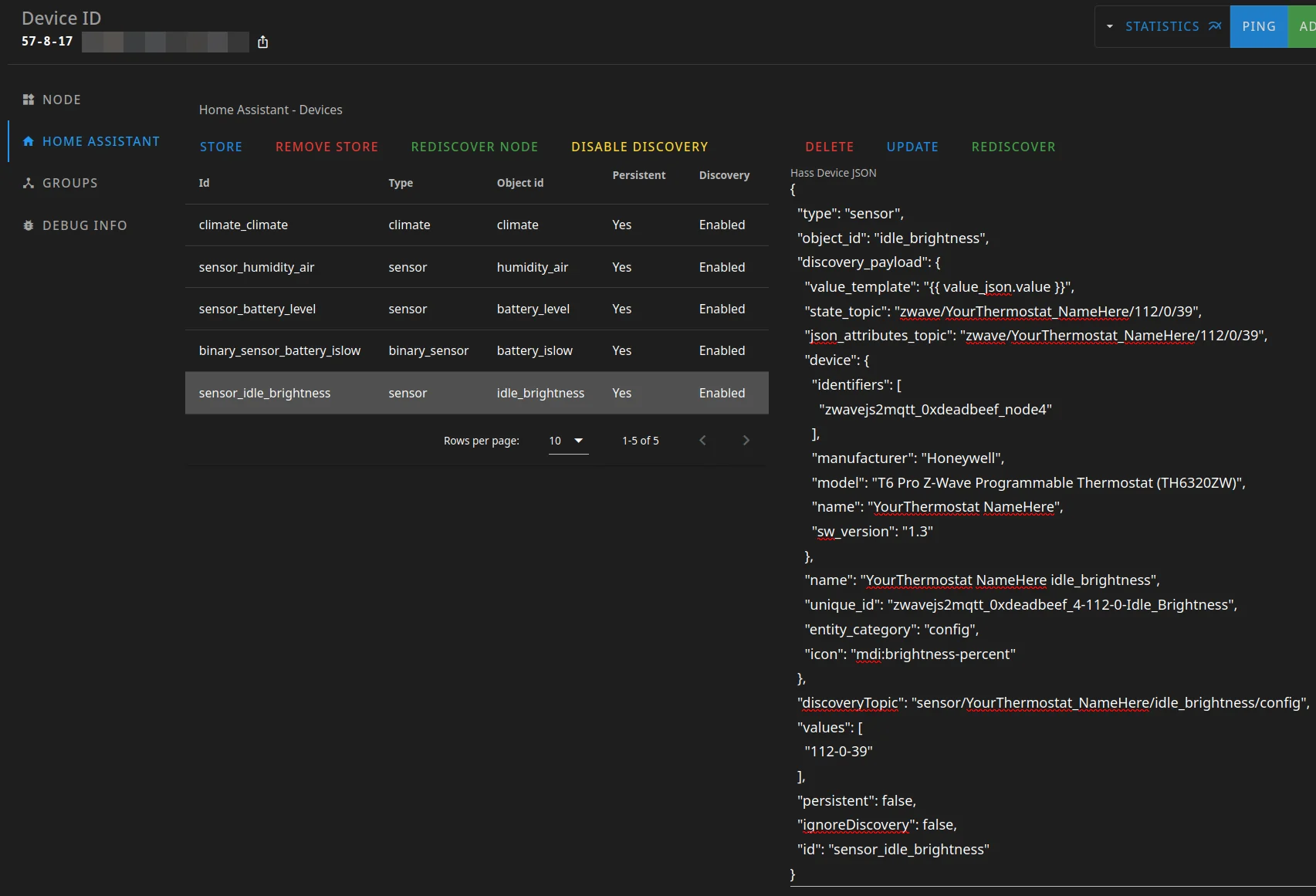Select the Home Assistant tab
Screen dimensions: 1316x896
pos(100,141)
